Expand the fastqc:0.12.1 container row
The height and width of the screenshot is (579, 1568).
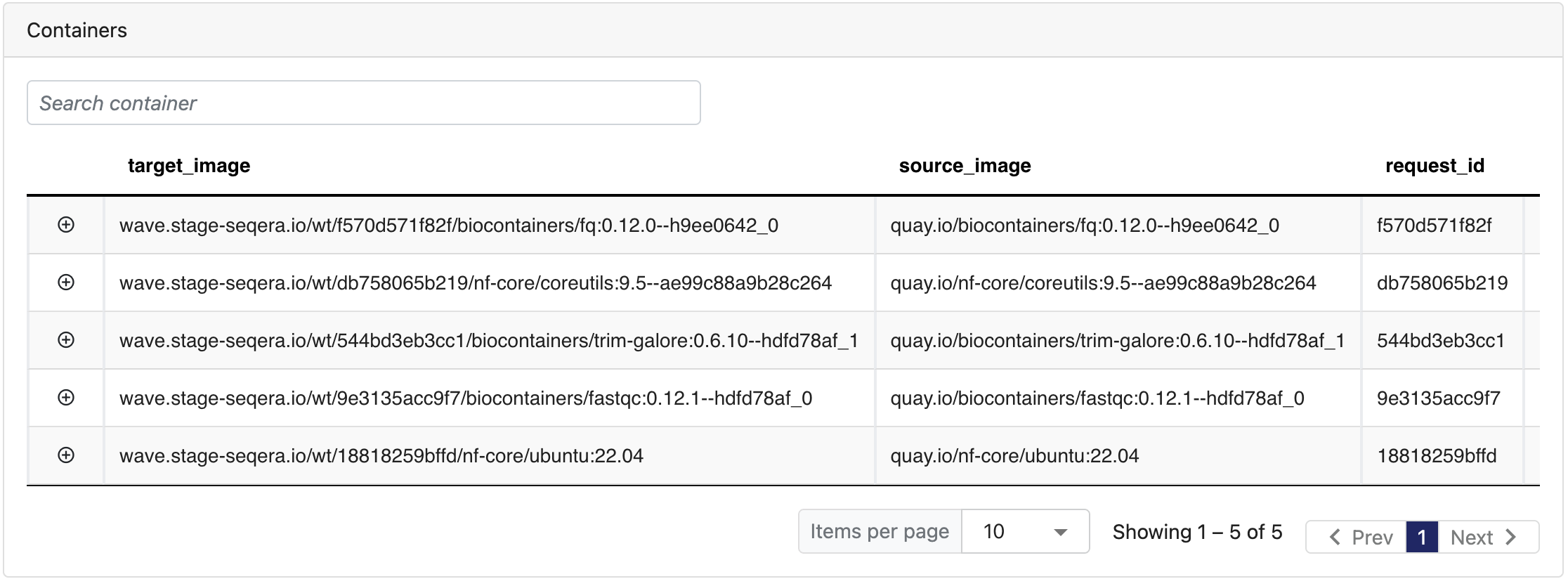pyautogui.click(x=66, y=398)
